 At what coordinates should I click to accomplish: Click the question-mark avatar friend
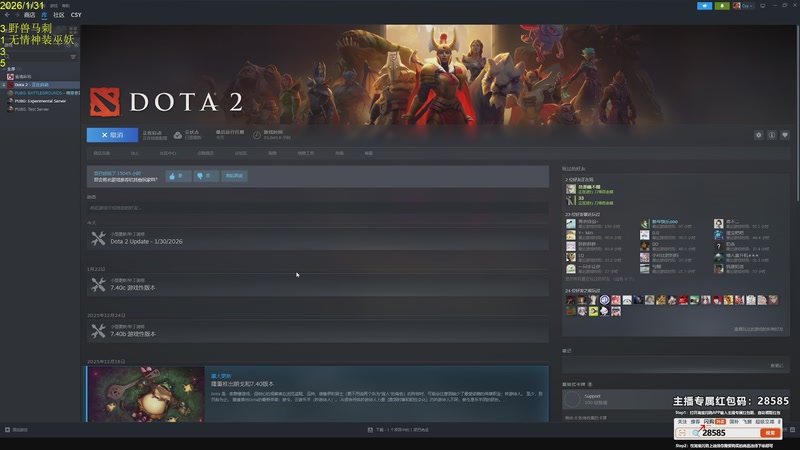tap(718, 246)
